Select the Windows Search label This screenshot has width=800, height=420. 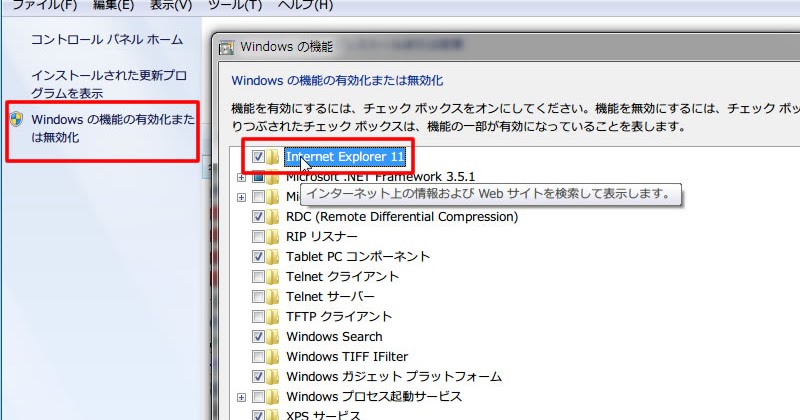[334, 336]
